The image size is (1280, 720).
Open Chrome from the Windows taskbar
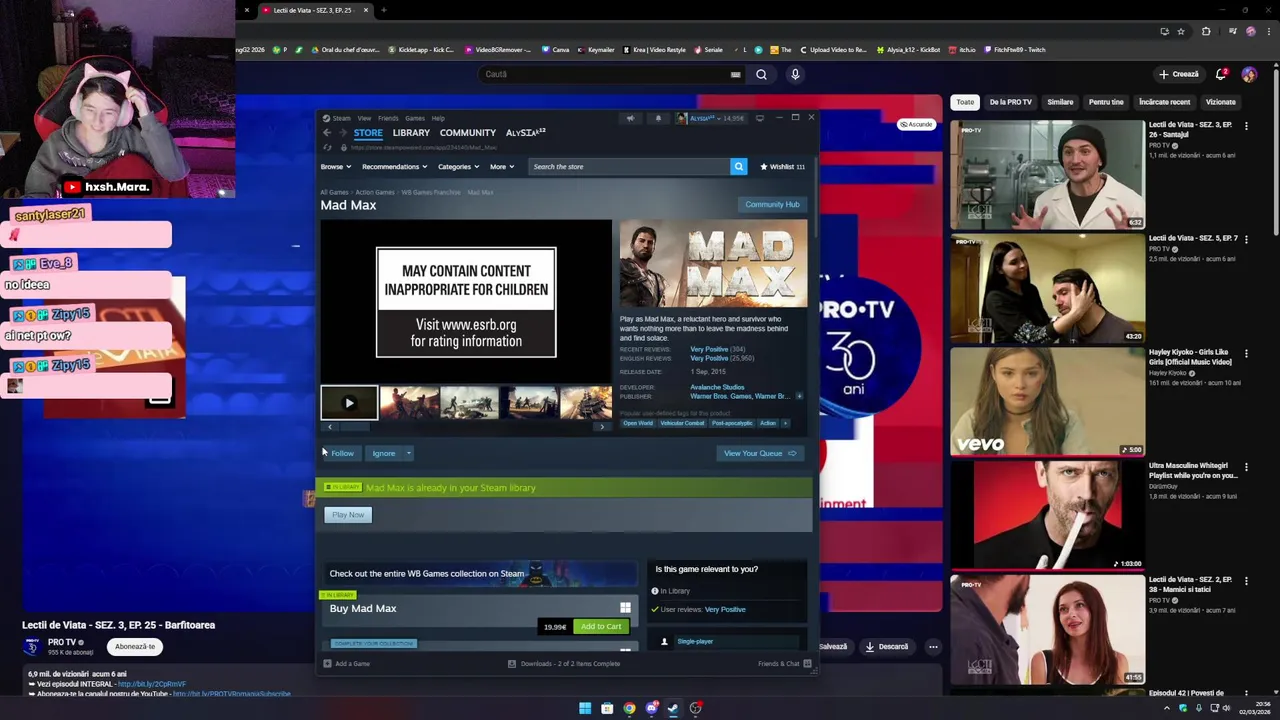(x=629, y=708)
